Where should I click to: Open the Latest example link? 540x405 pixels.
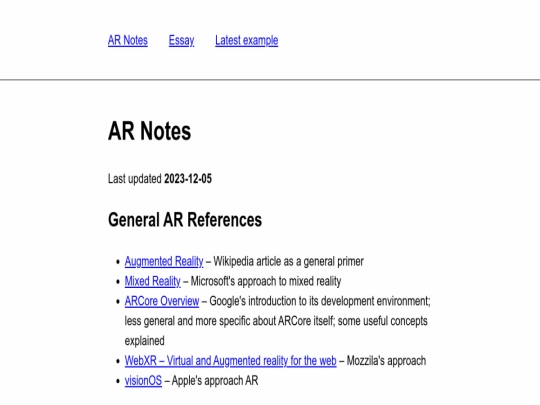coord(247,41)
